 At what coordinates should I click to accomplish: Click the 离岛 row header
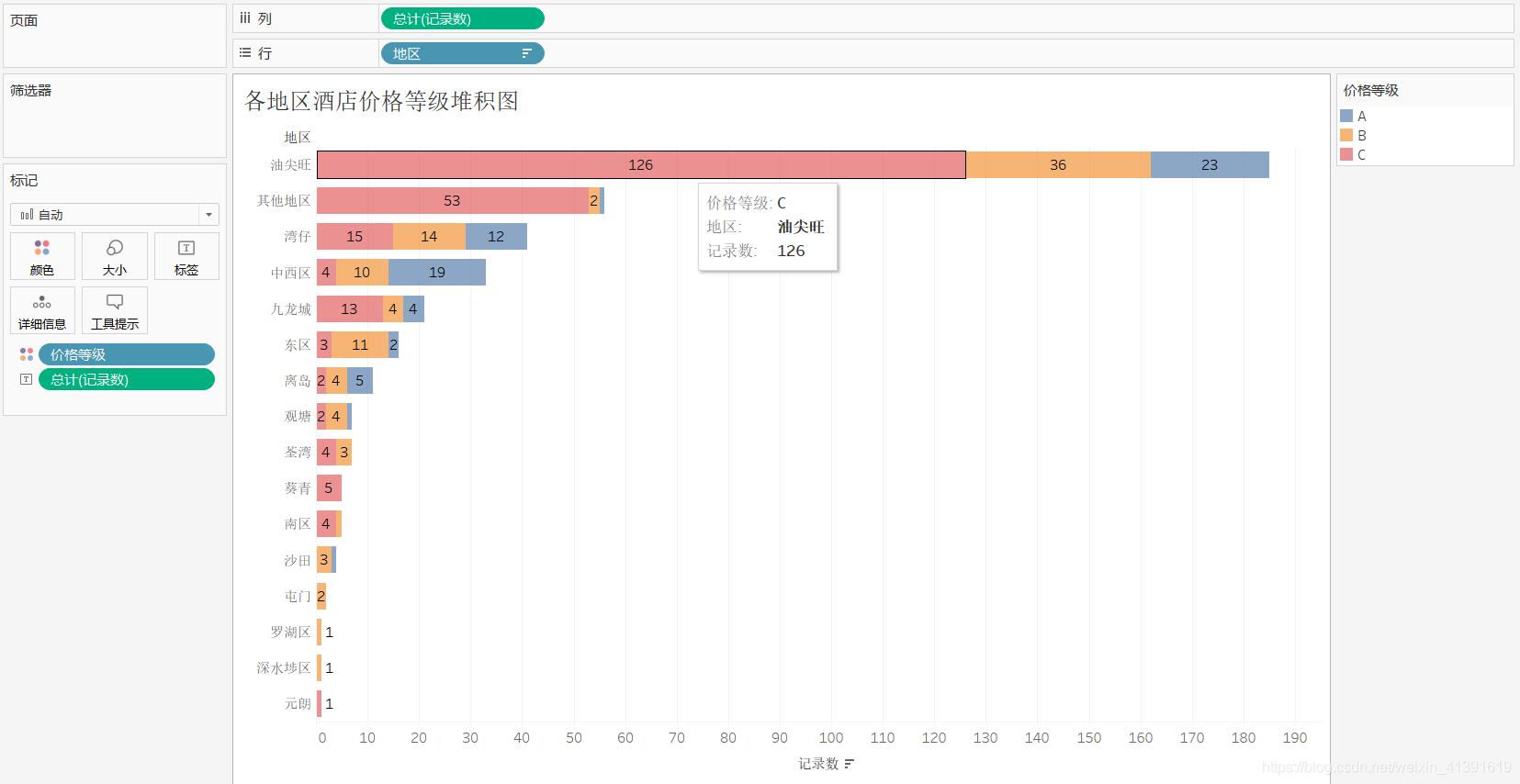point(298,381)
